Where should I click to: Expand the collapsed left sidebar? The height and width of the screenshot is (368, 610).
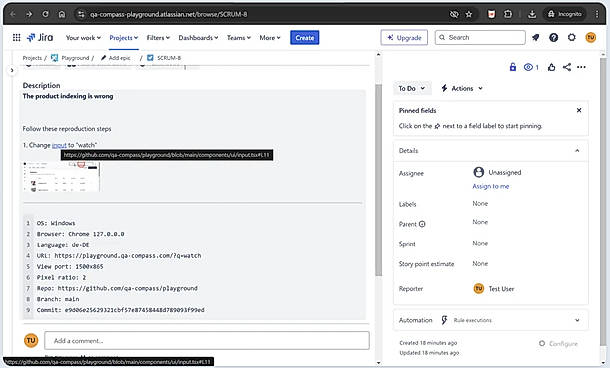[12, 70]
